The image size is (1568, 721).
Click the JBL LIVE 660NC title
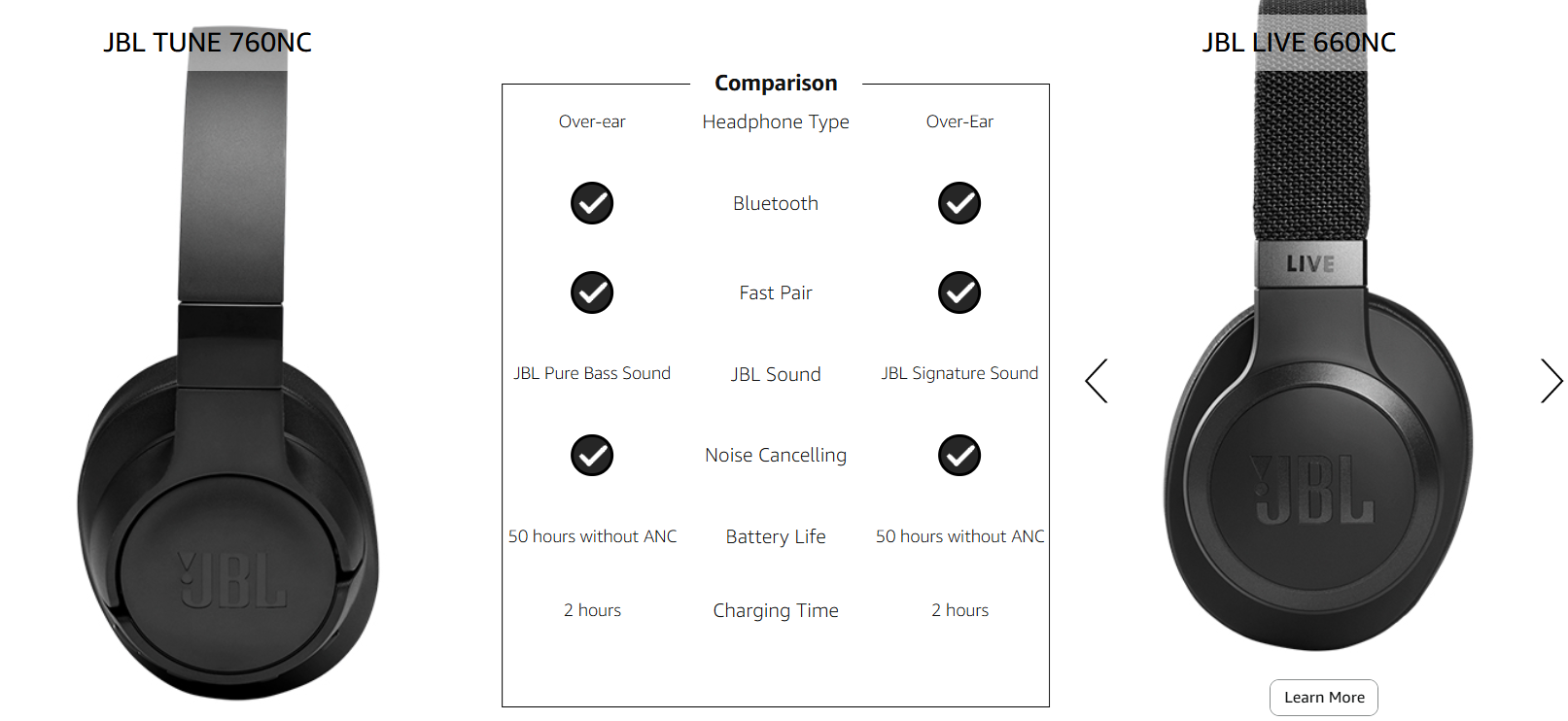1299,43
